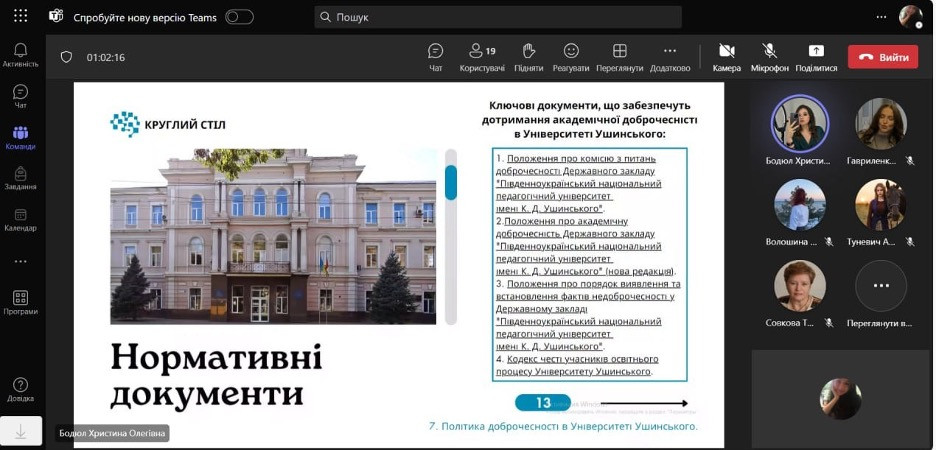Viewport: 936px width, 450px height.
Task: Open the top-bar more options ellipsis
Action: (881, 17)
